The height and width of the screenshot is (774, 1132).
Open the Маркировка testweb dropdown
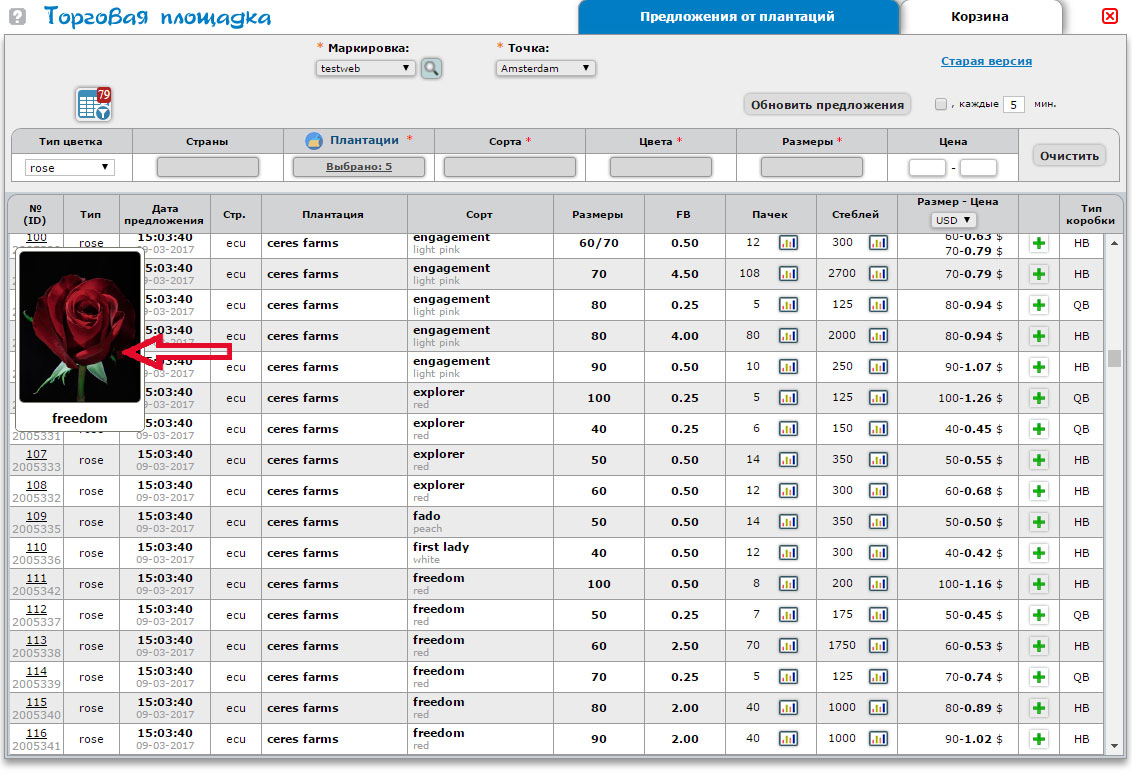(365, 68)
